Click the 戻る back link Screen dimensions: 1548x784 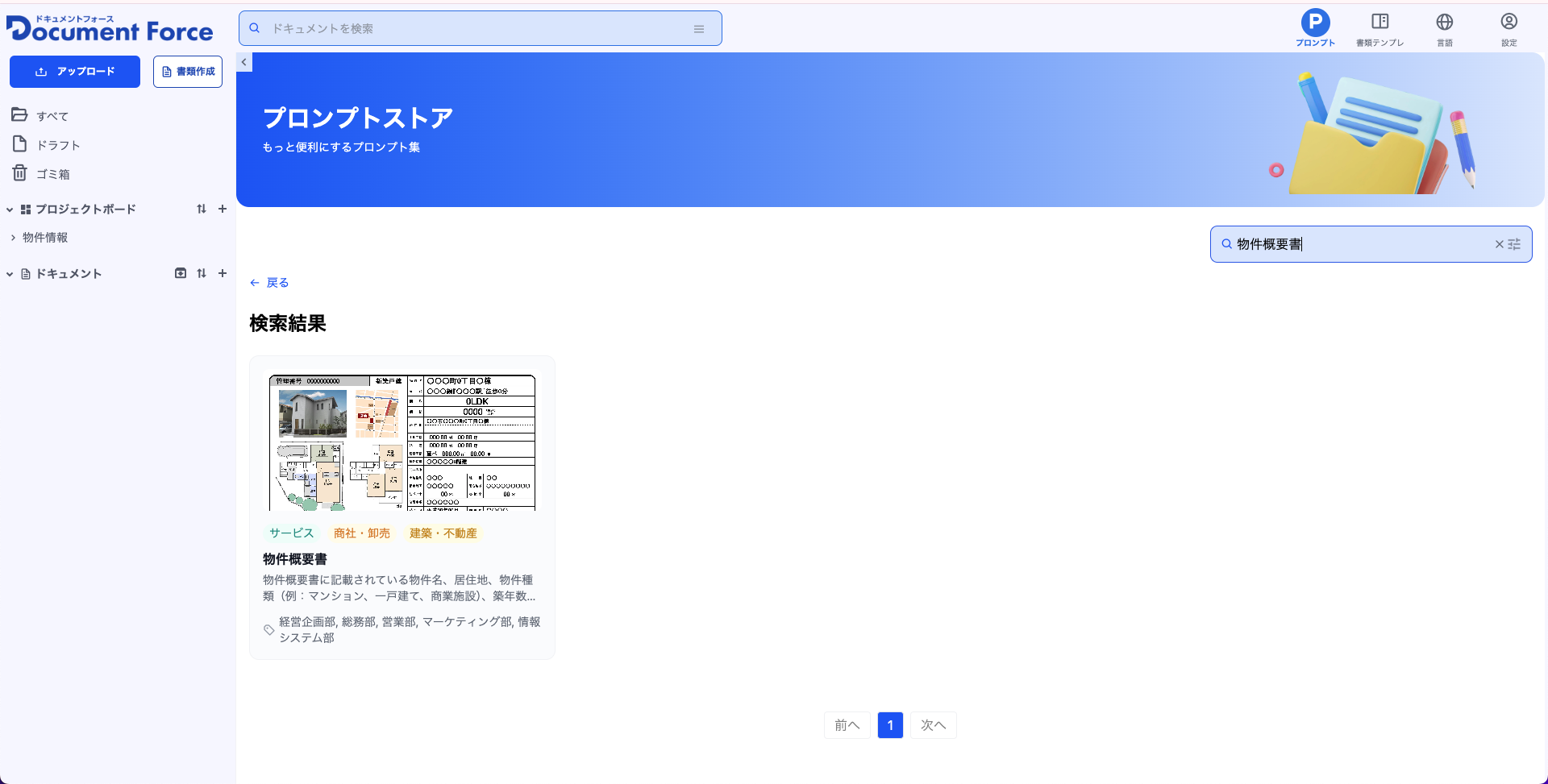269,283
